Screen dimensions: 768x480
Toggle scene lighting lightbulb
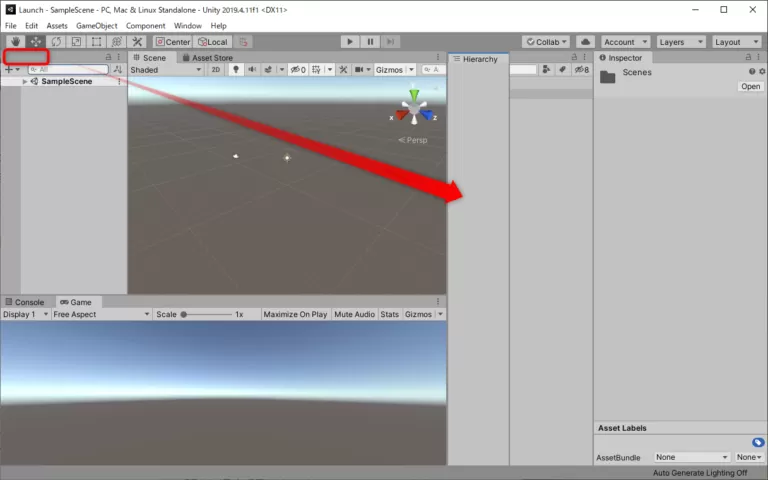tap(236, 70)
